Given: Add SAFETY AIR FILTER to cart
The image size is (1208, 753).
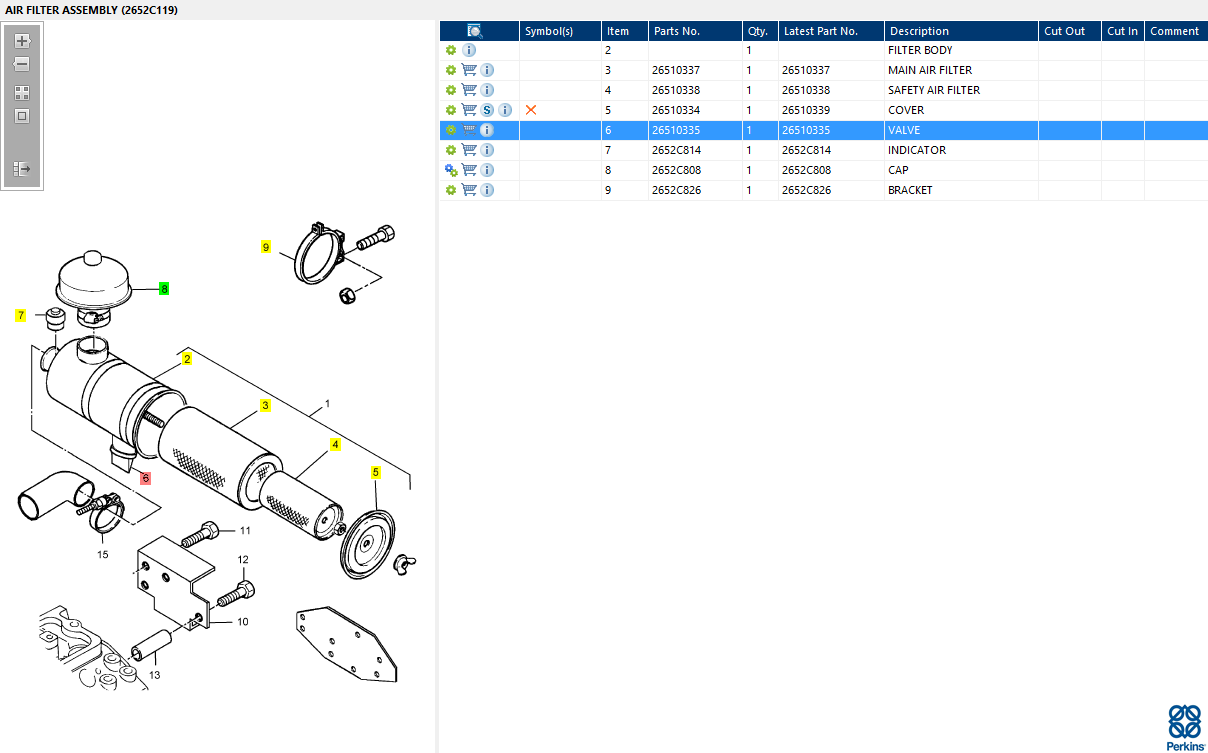Looking at the screenshot, I should [469, 90].
